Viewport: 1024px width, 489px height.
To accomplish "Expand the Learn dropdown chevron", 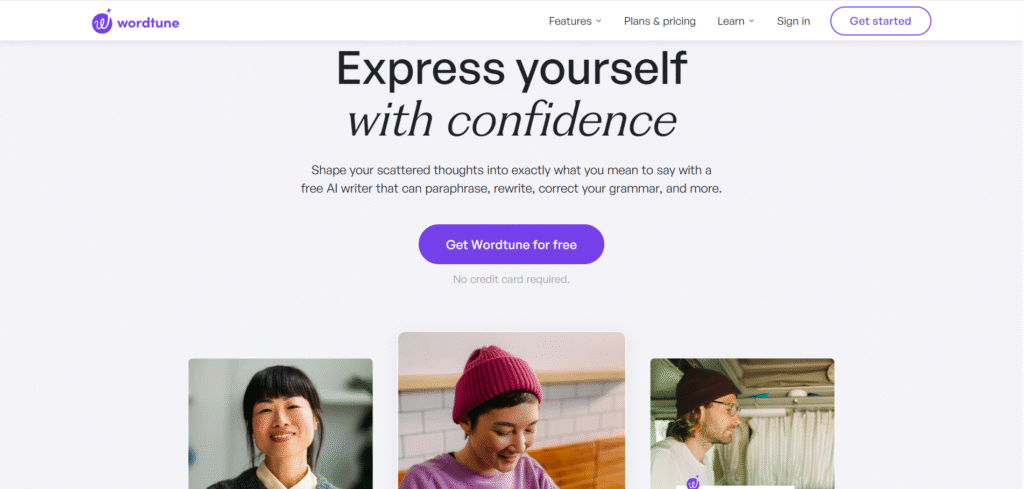I will [751, 21].
